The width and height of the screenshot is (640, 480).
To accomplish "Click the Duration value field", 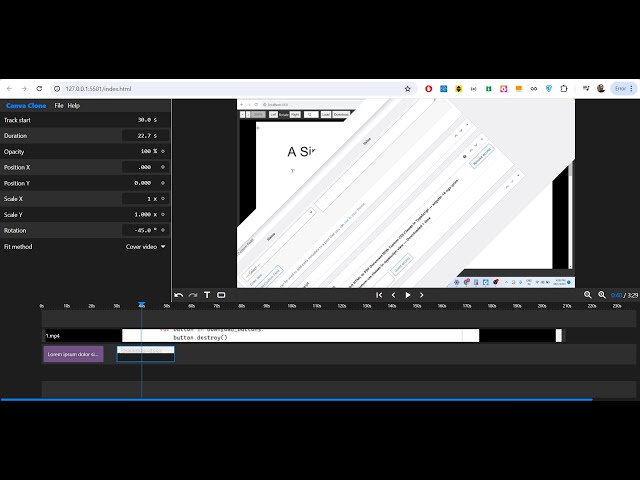I will click(x=139, y=136).
